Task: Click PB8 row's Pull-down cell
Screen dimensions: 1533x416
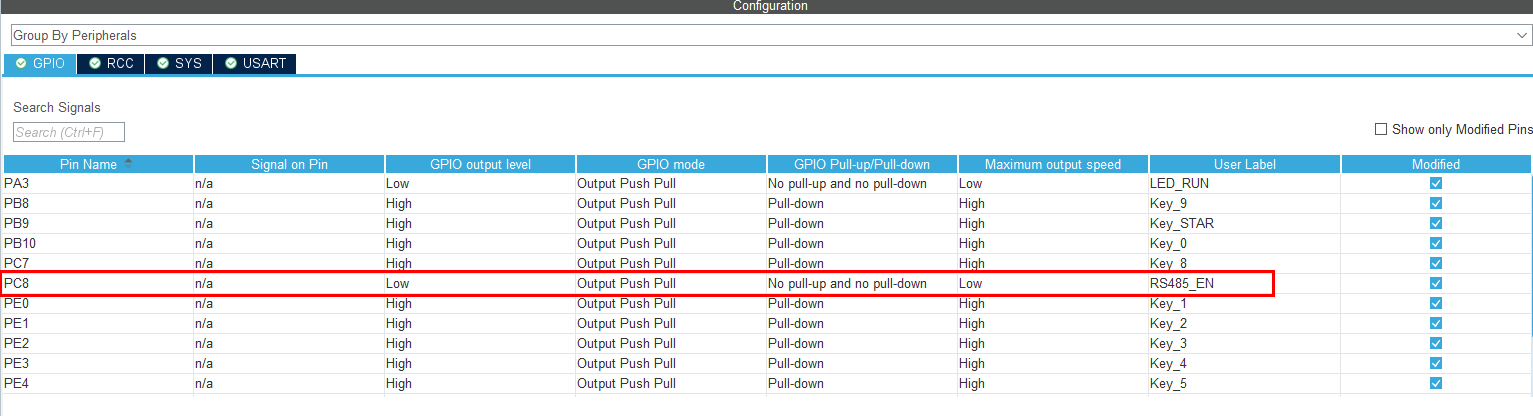Action: click(862, 204)
